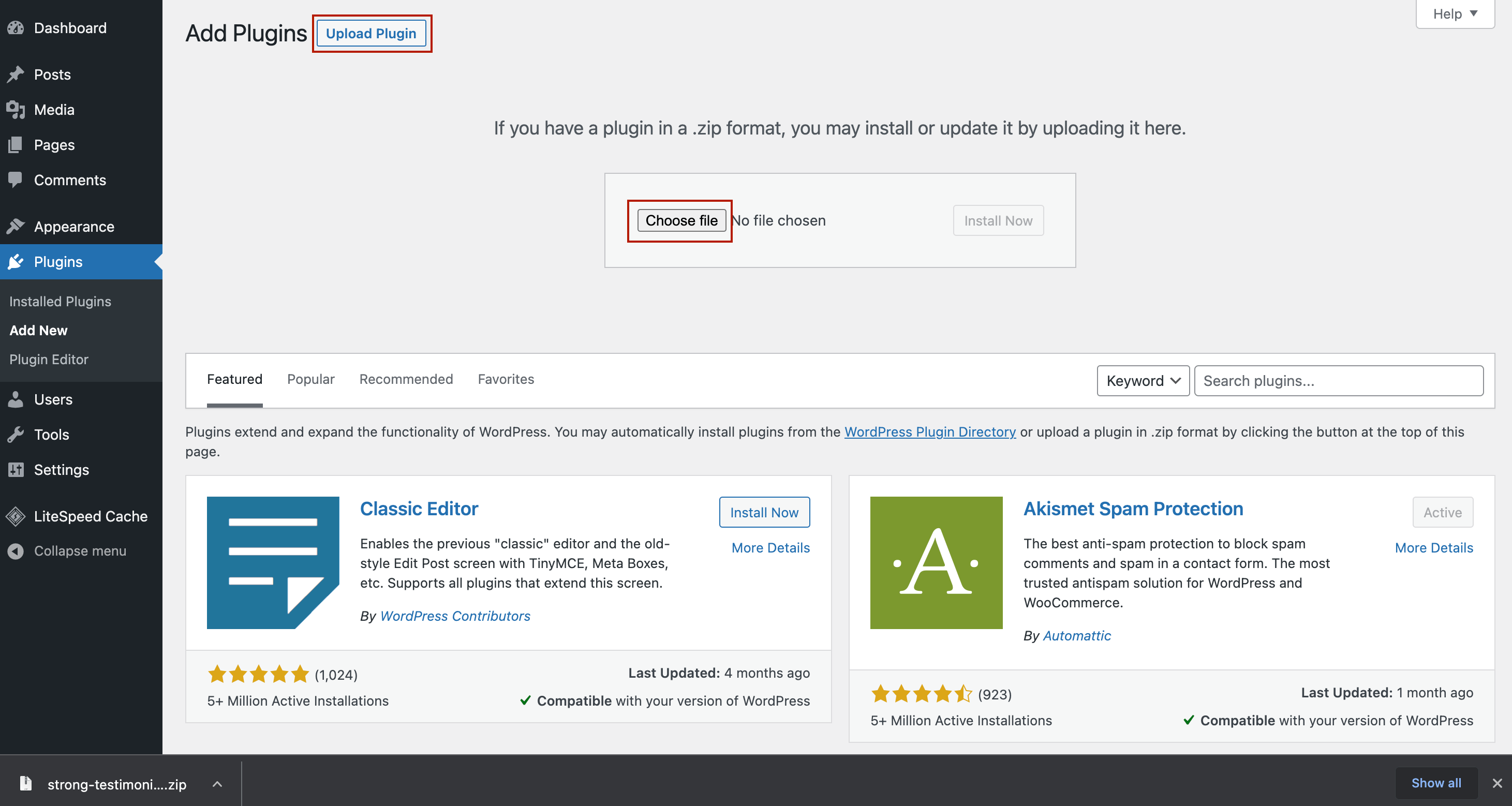Click the Settings sliders icon

[x=16, y=470]
